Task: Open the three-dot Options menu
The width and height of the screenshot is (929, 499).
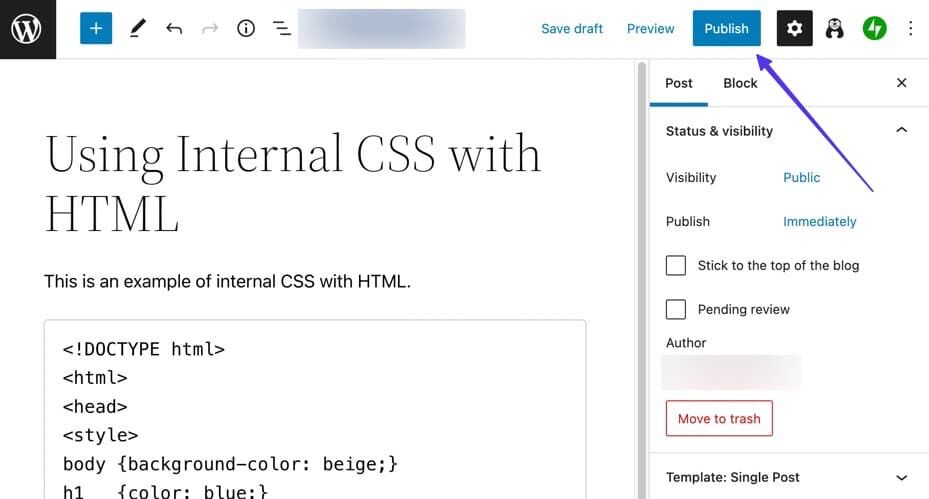Action: point(910,29)
